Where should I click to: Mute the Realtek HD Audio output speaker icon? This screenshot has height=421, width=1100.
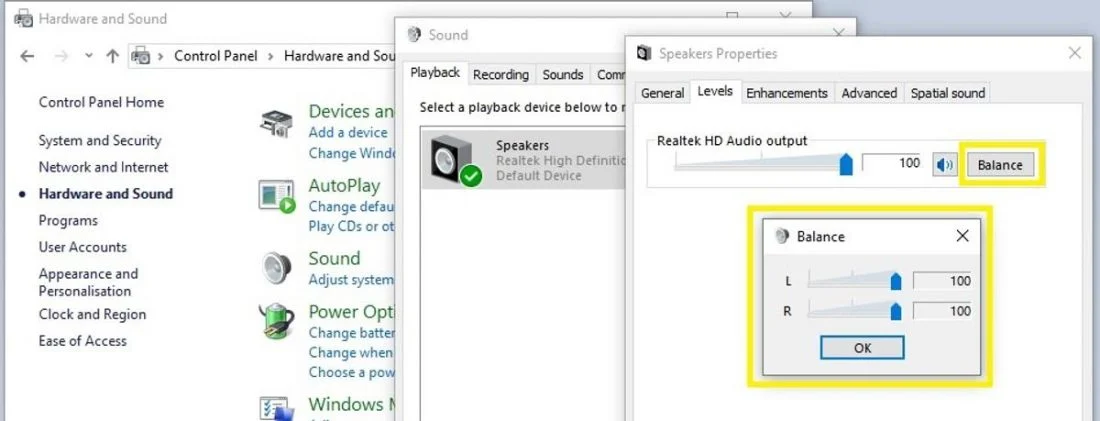pyautogui.click(x=945, y=165)
